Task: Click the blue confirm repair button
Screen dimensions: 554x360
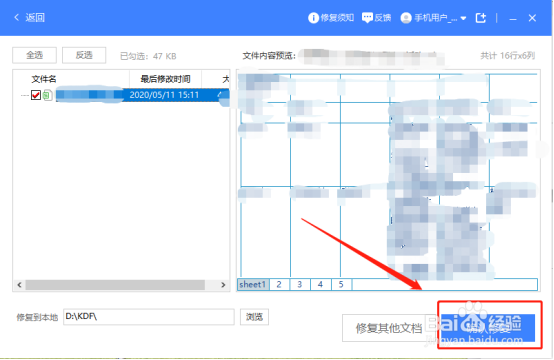Action: 488,328
